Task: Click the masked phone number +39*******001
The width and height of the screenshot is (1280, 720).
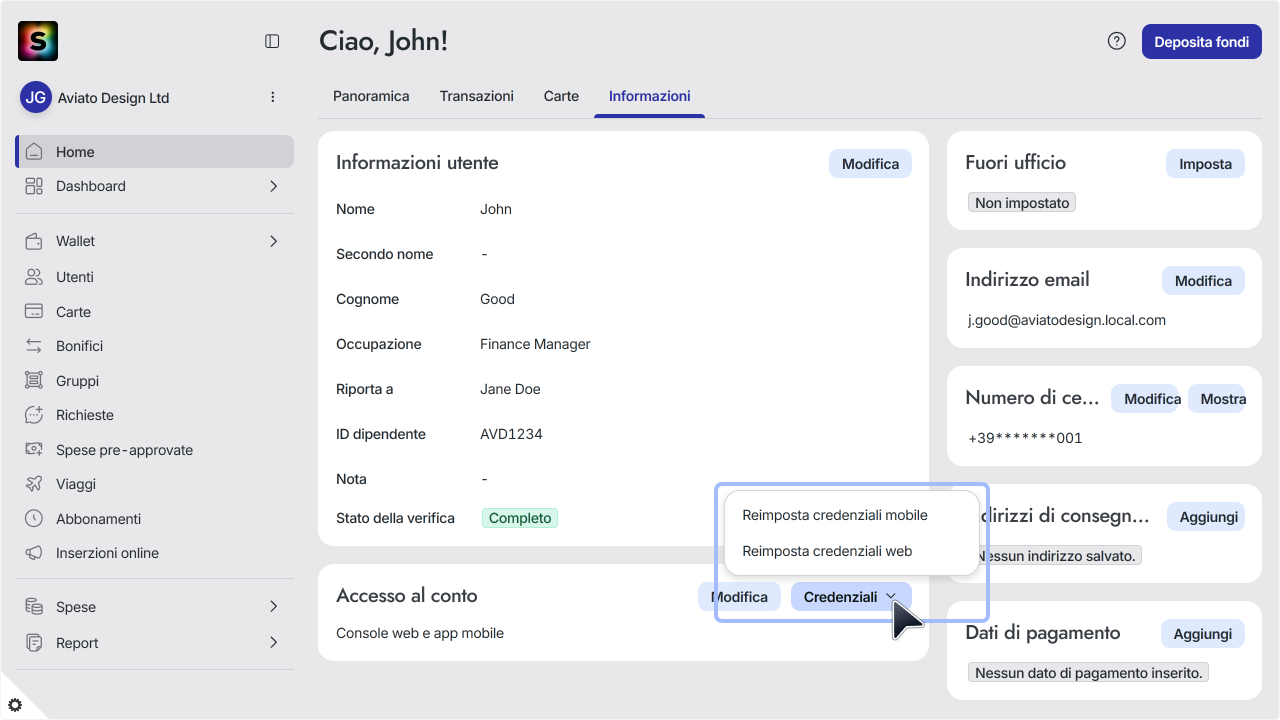Action: (1025, 438)
